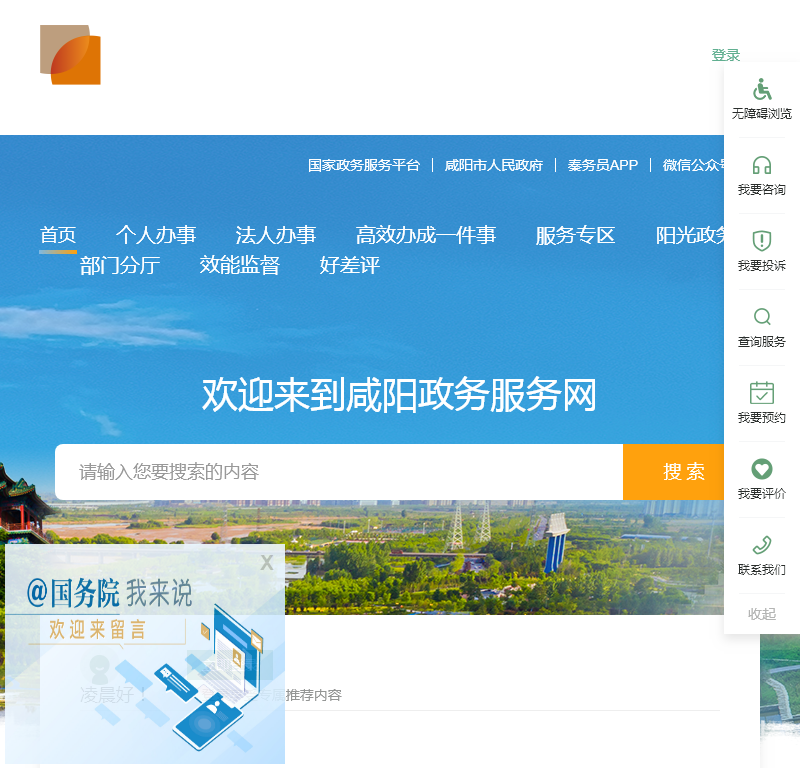Open the 国家政务服务平台 link
The height and width of the screenshot is (768, 800).
(x=364, y=165)
